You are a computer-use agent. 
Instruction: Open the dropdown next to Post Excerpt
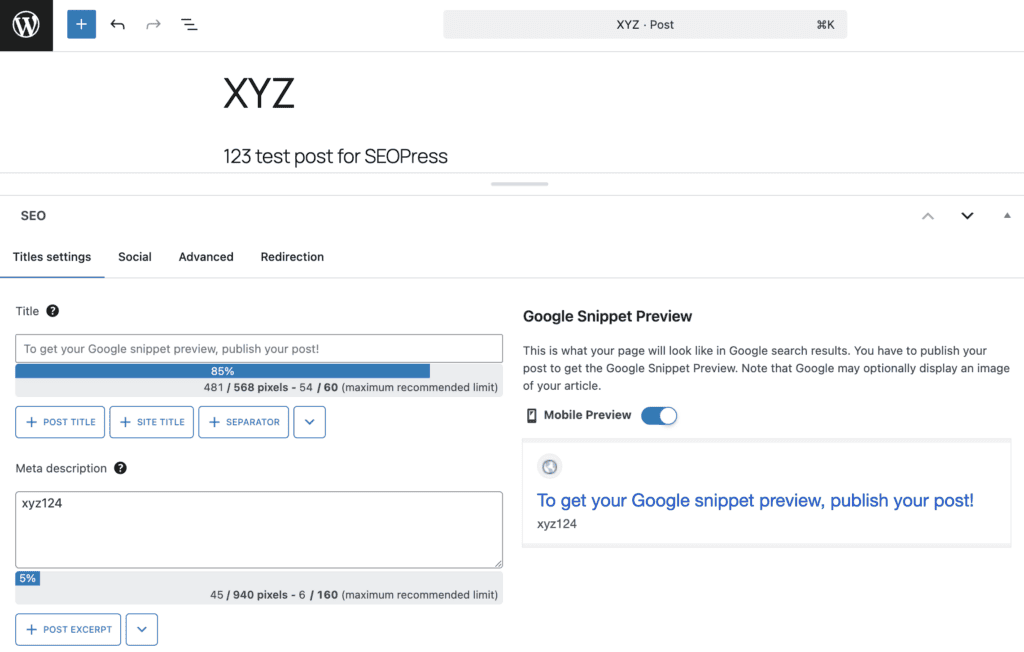[x=142, y=629]
